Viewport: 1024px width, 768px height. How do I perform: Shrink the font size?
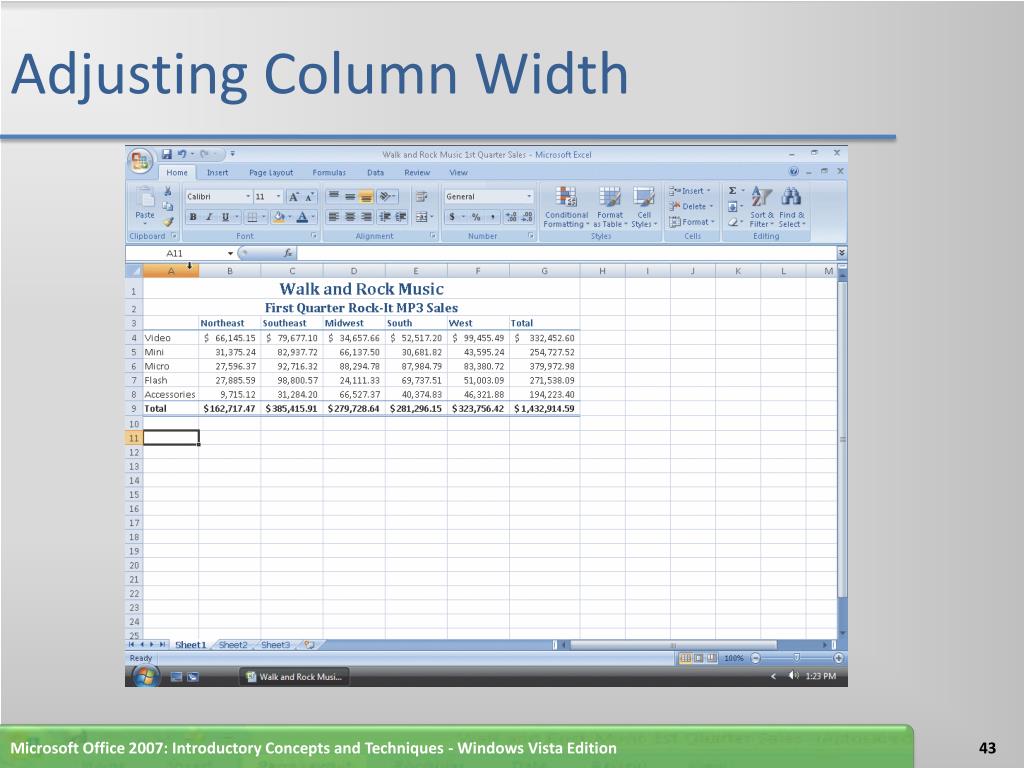(310, 197)
